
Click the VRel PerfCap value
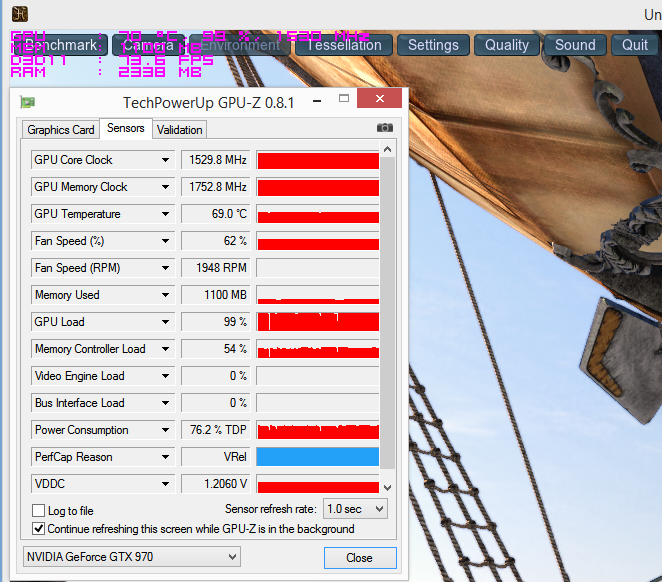coord(216,457)
